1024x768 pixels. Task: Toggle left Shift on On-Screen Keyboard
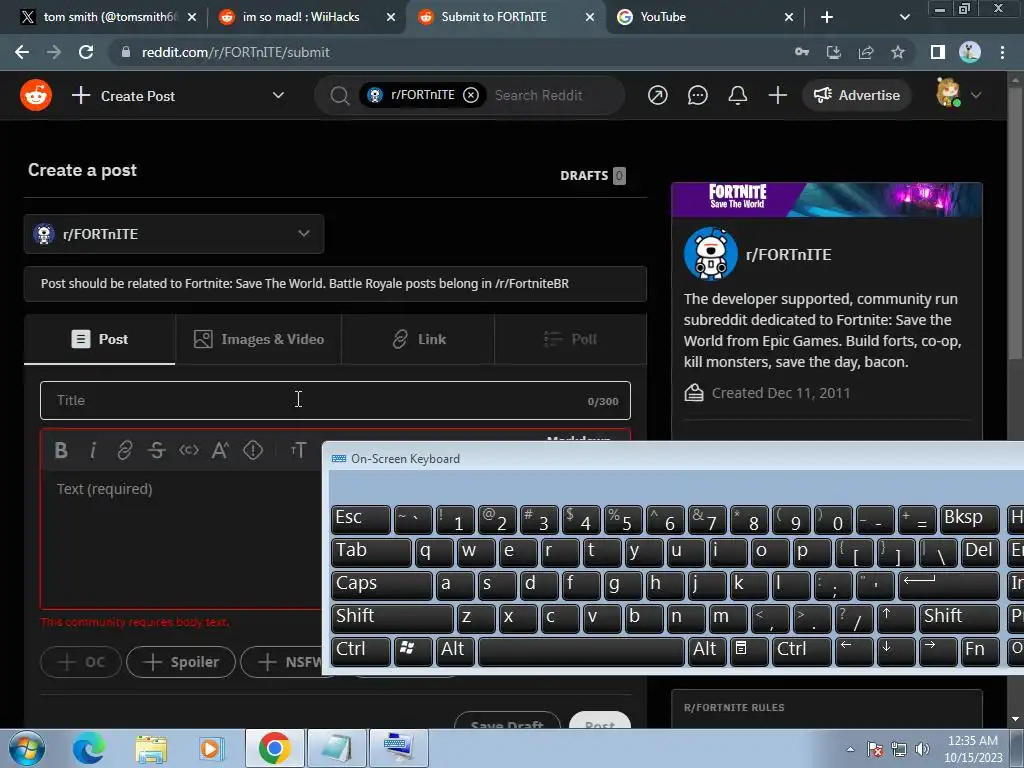[x=392, y=618]
